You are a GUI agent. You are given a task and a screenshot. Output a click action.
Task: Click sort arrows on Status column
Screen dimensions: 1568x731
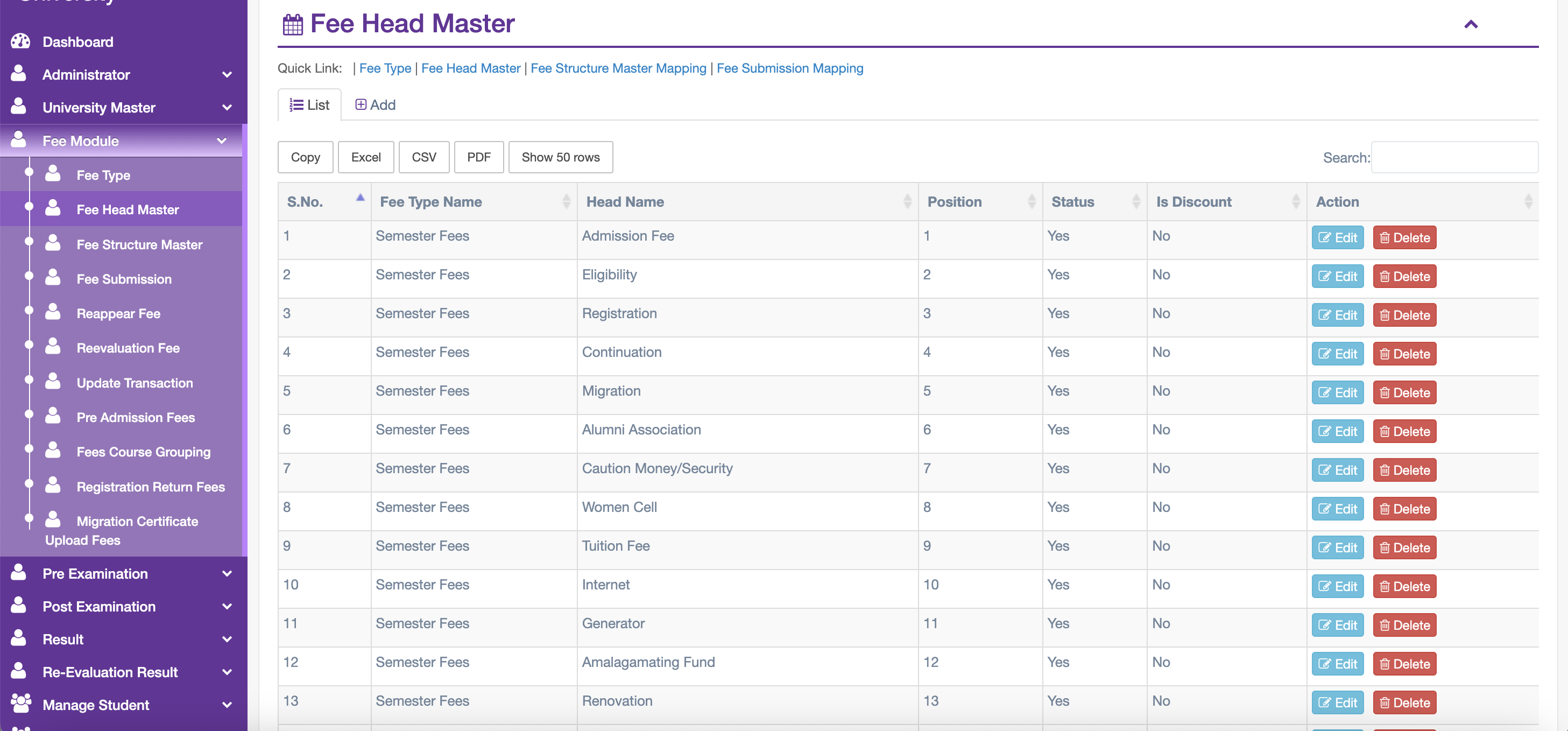1136,201
